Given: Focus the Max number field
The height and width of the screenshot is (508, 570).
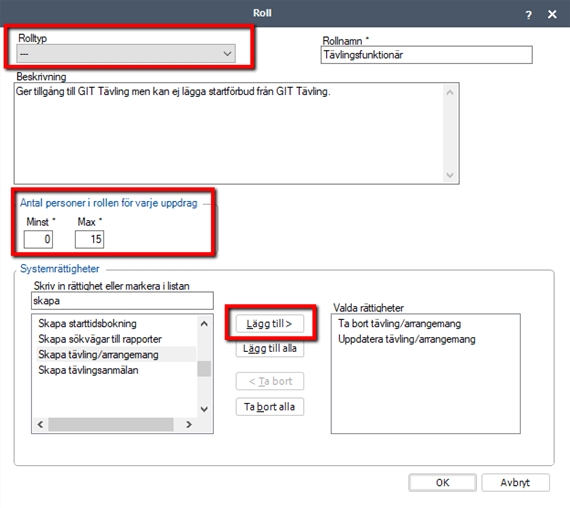Looking at the screenshot, I should [x=89, y=239].
